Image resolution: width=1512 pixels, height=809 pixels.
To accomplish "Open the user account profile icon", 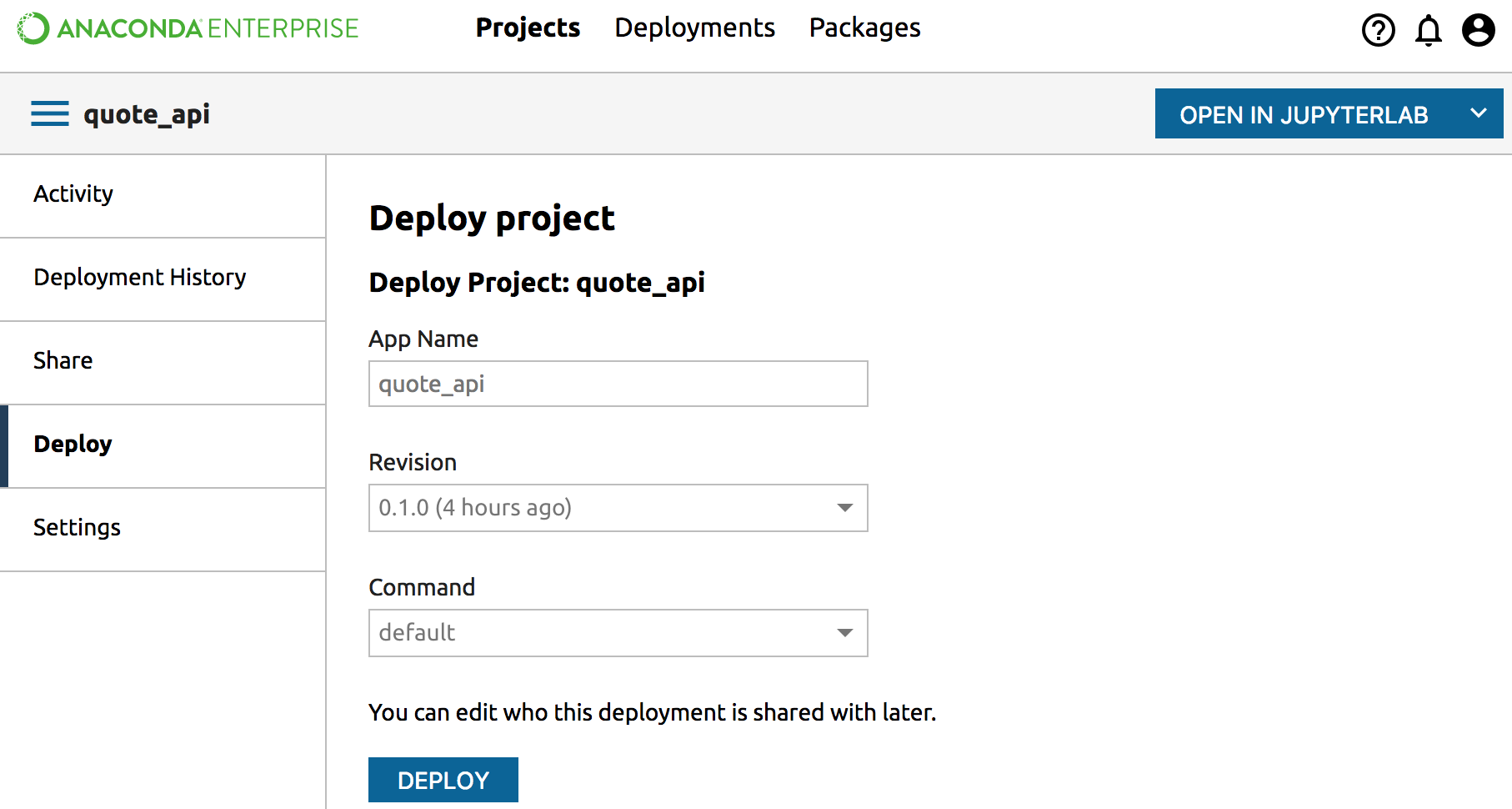I will 1478,31.
